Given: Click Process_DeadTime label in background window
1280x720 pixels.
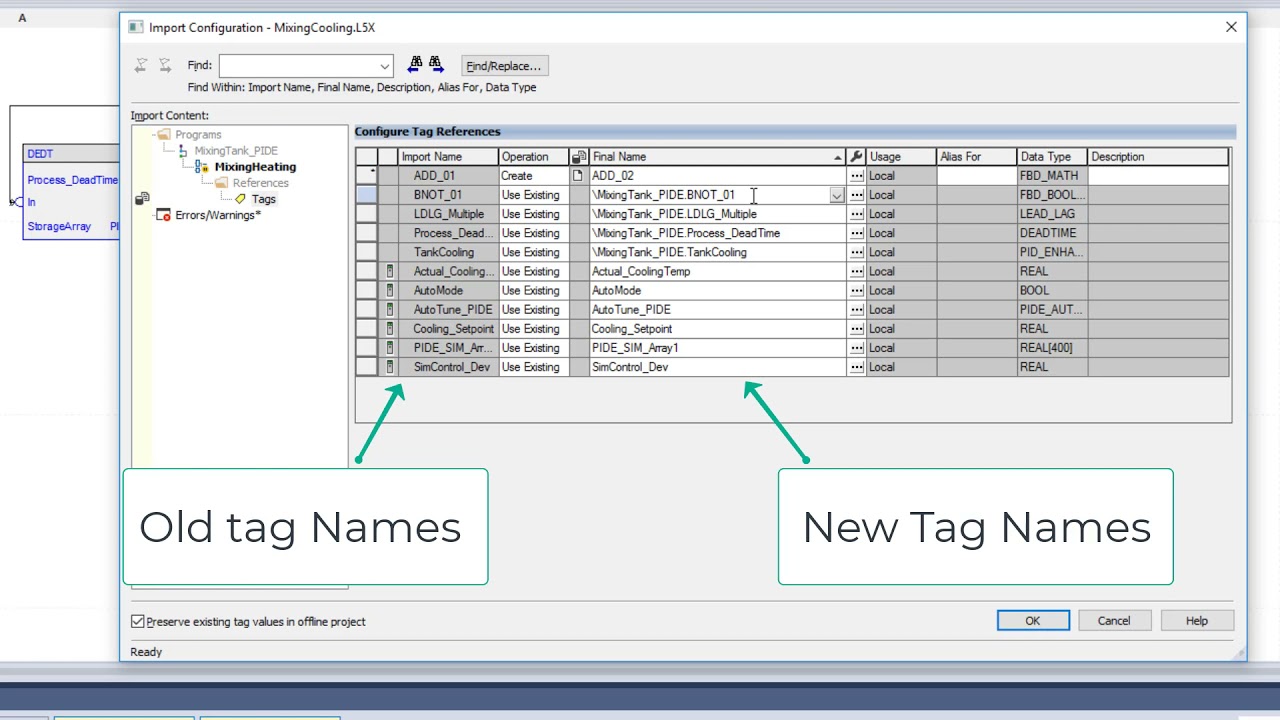Looking at the screenshot, I should pyautogui.click(x=72, y=180).
